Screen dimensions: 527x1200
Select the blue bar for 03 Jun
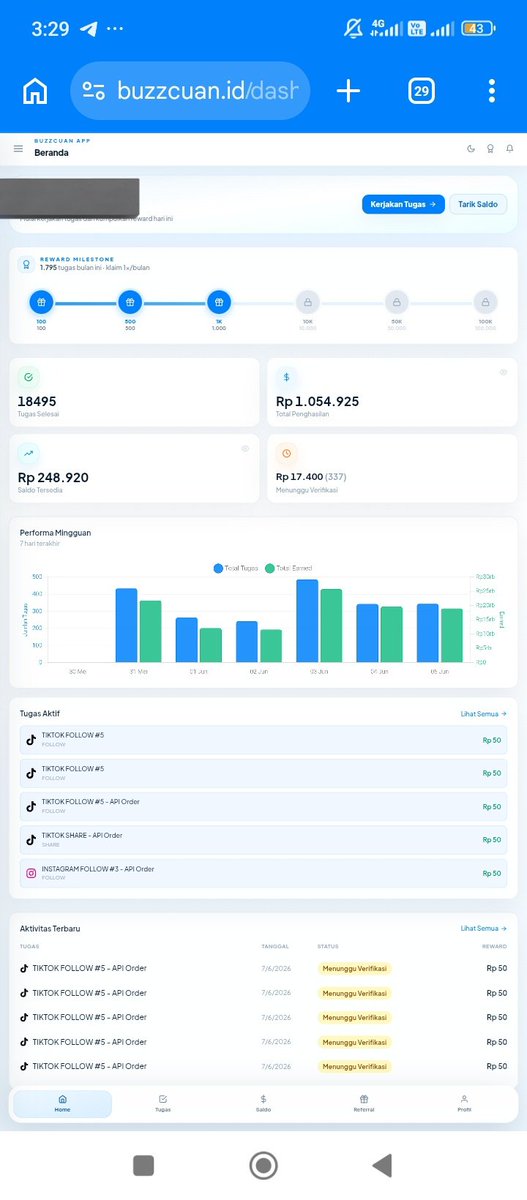click(x=307, y=621)
